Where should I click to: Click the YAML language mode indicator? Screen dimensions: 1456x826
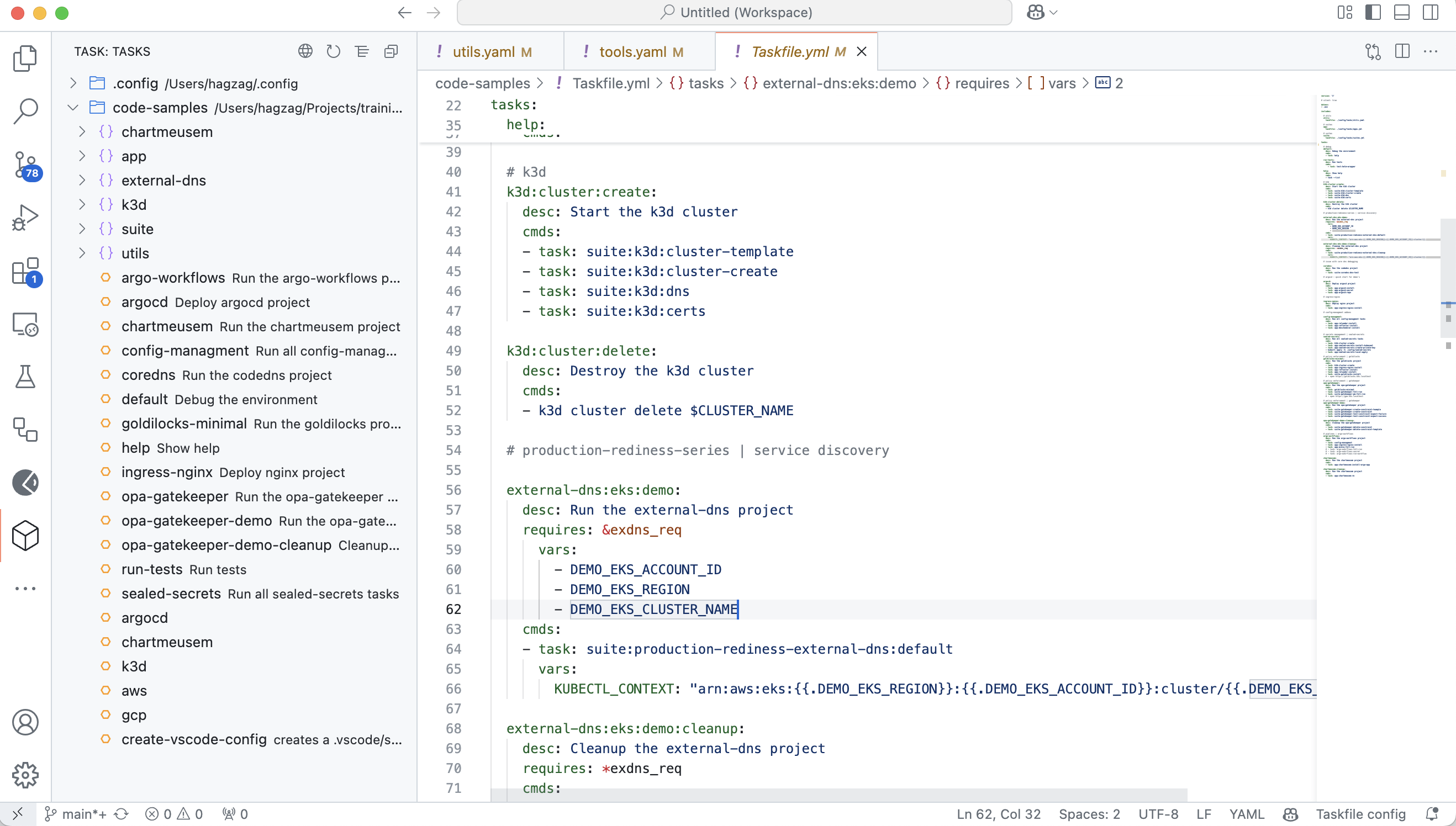tap(1246, 814)
